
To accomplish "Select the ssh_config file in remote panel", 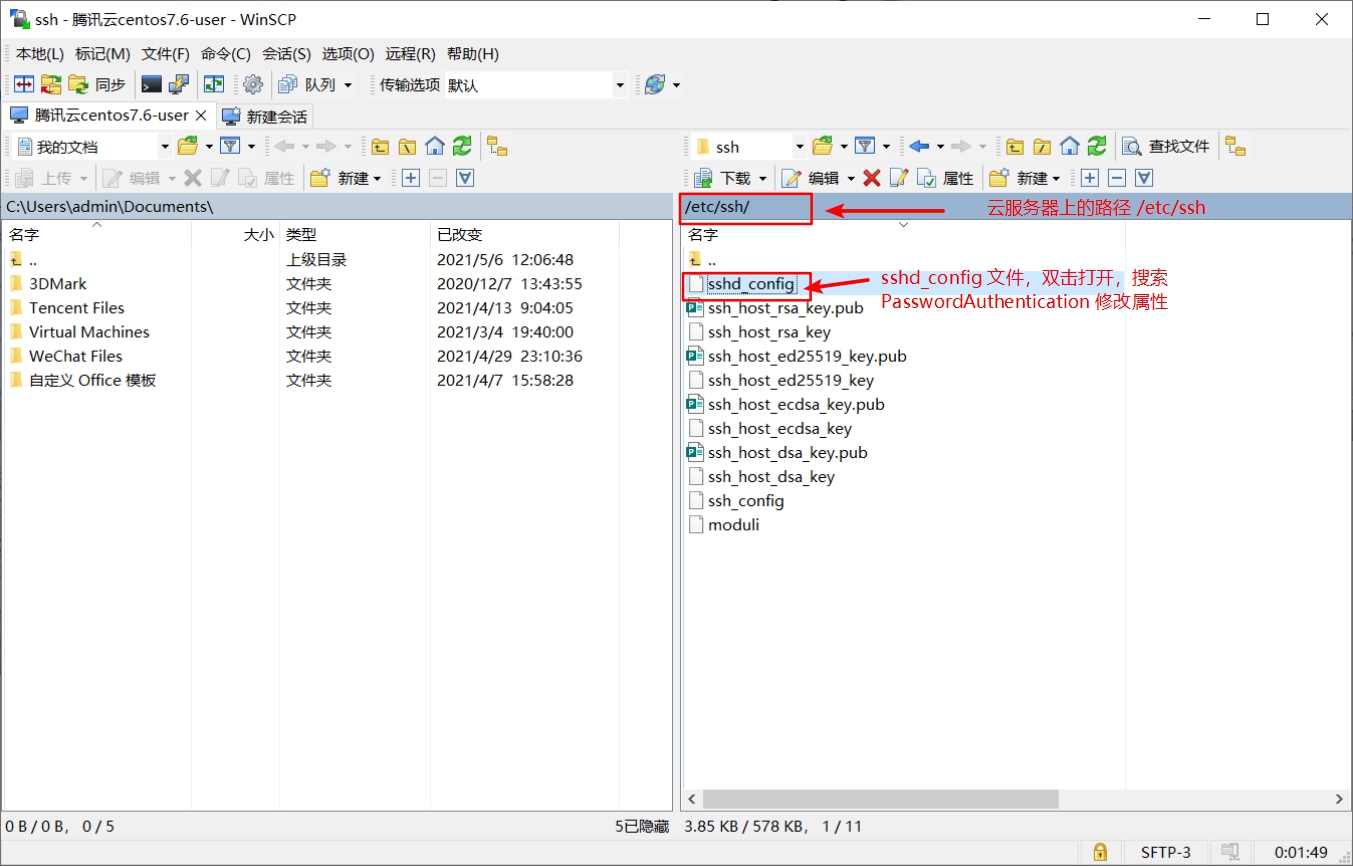I will coord(745,501).
